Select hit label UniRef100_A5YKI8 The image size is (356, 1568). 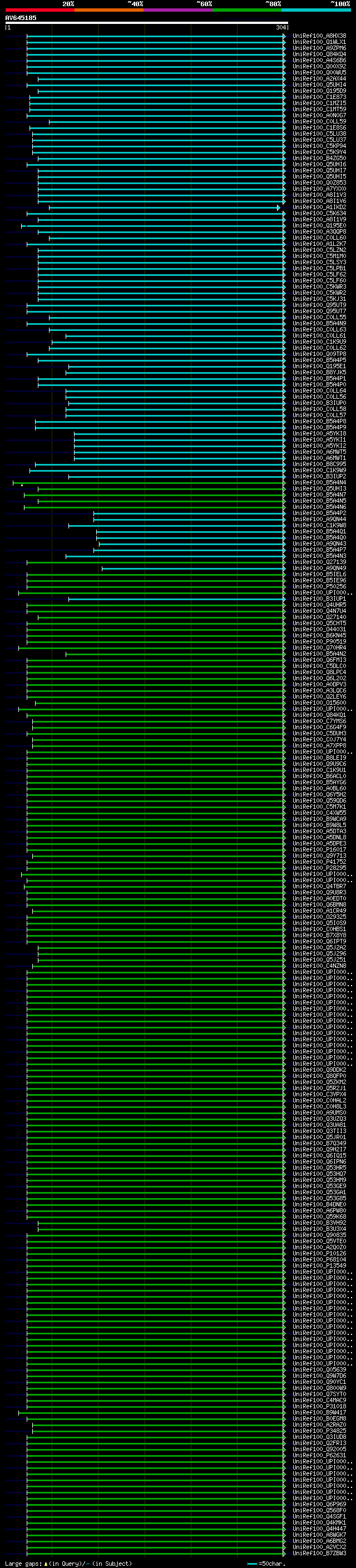(319, 434)
